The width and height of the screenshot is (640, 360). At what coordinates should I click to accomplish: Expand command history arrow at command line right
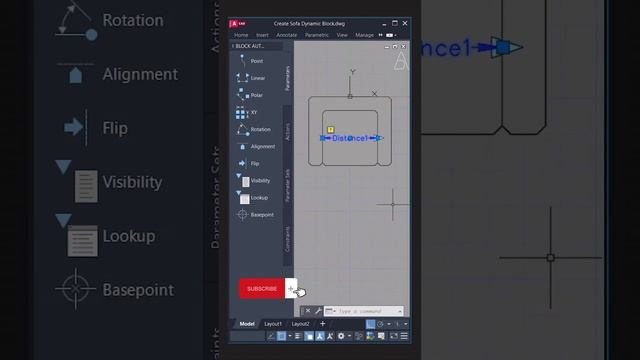coord(400,311)
